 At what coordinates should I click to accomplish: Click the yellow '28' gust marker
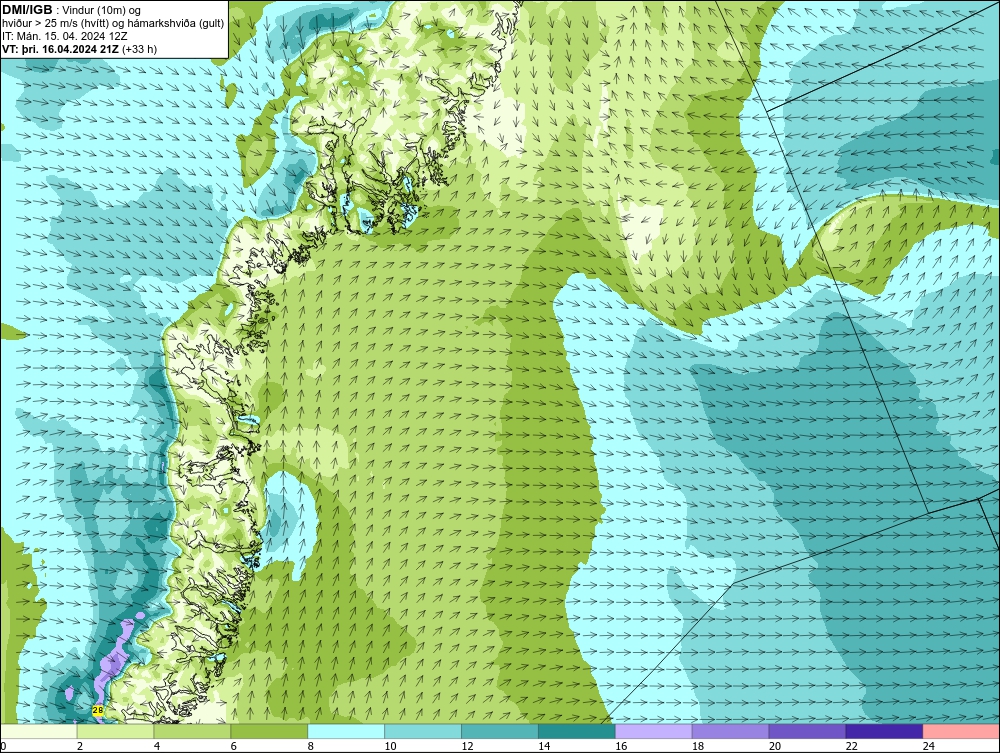tap(98, 710)
